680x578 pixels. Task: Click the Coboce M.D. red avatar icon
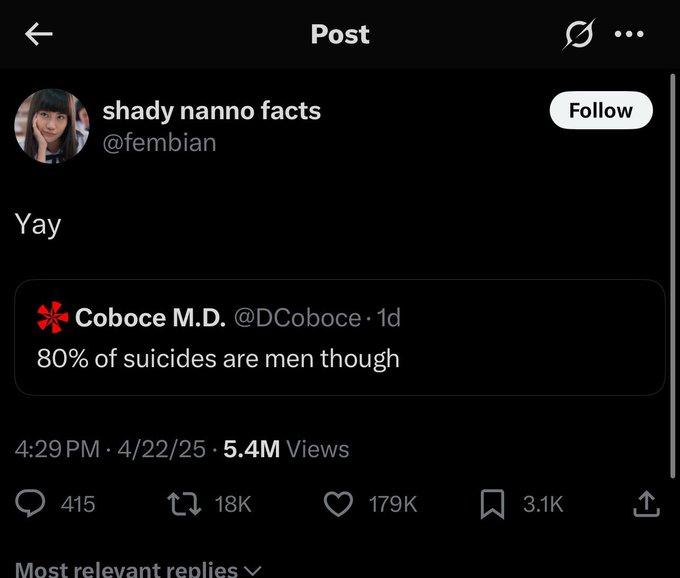pyautogui.click(x=53, y=318)
